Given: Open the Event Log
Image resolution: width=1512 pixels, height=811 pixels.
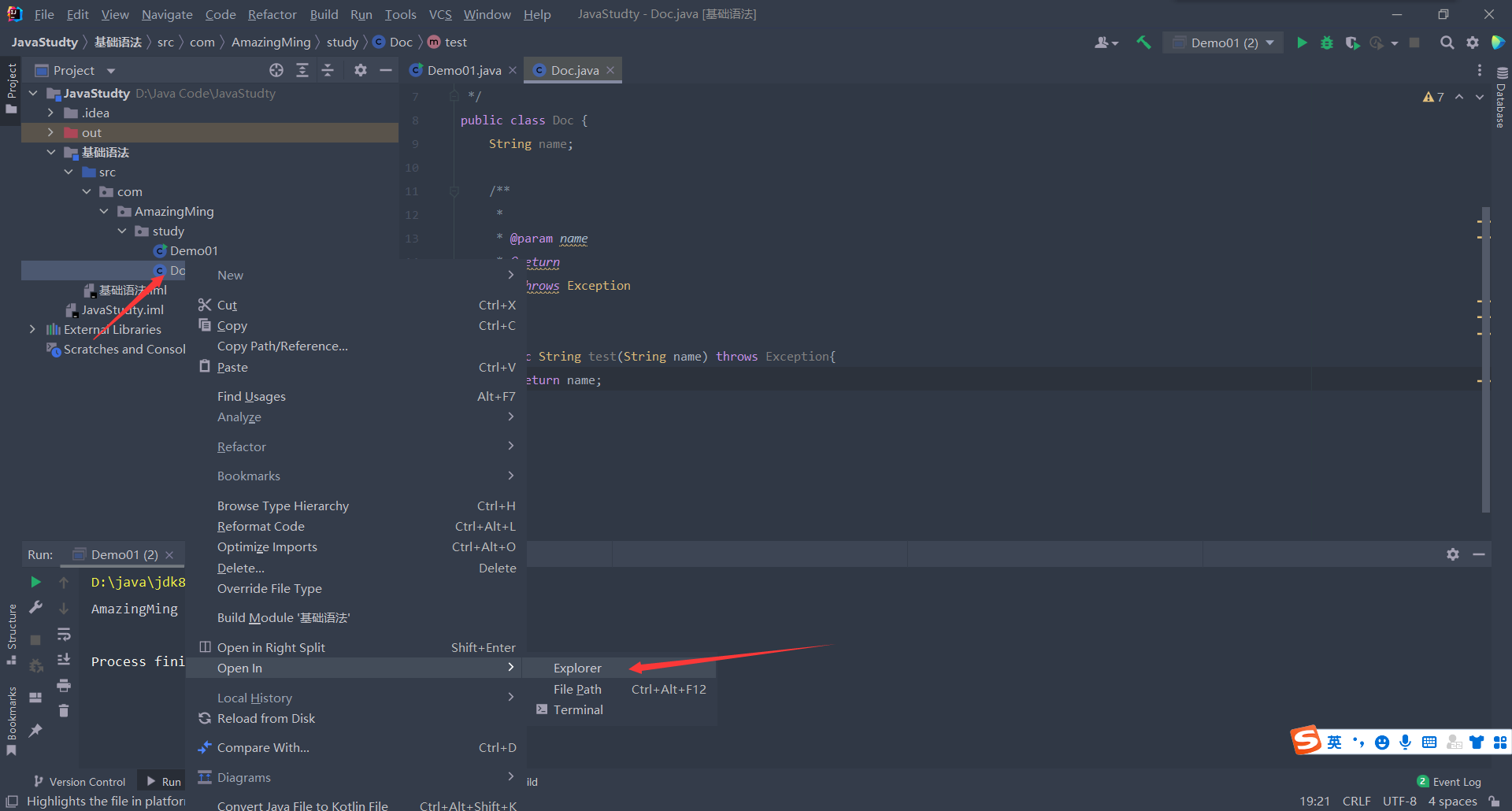Looking at the screenshot, I should 1449,781.
